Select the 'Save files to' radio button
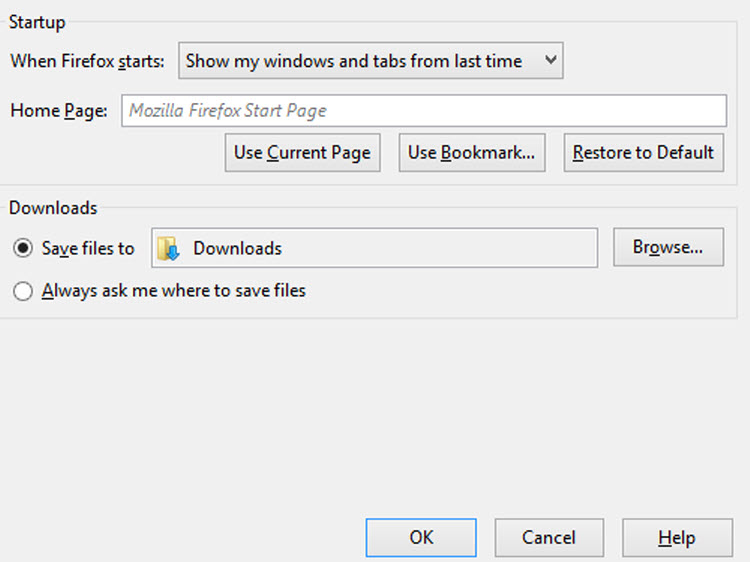750x562 pixels. click(23, 248)
